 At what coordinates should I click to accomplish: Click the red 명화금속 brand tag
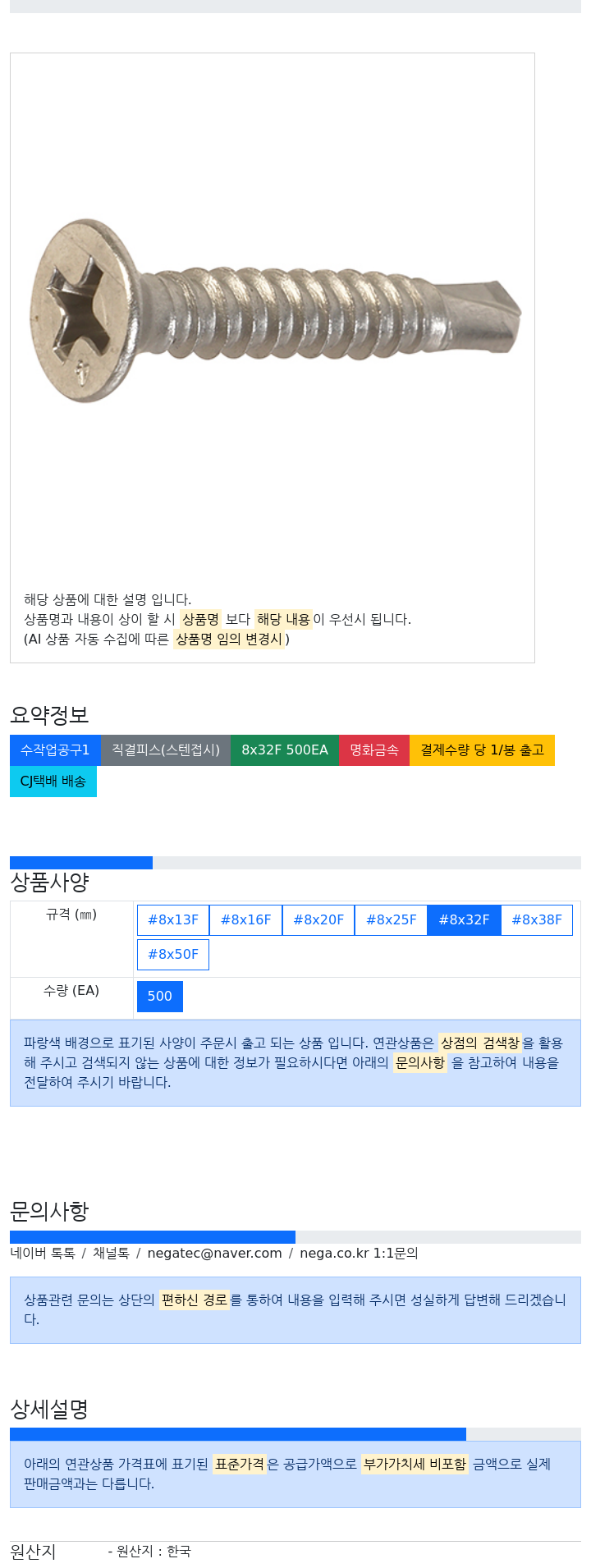pos(374,750)
